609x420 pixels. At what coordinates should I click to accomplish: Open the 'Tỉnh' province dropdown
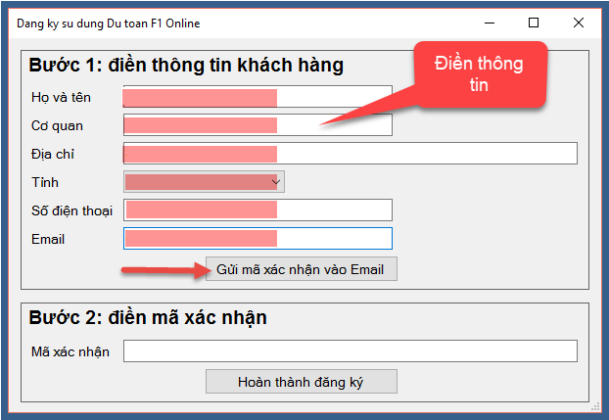(204, 181)
